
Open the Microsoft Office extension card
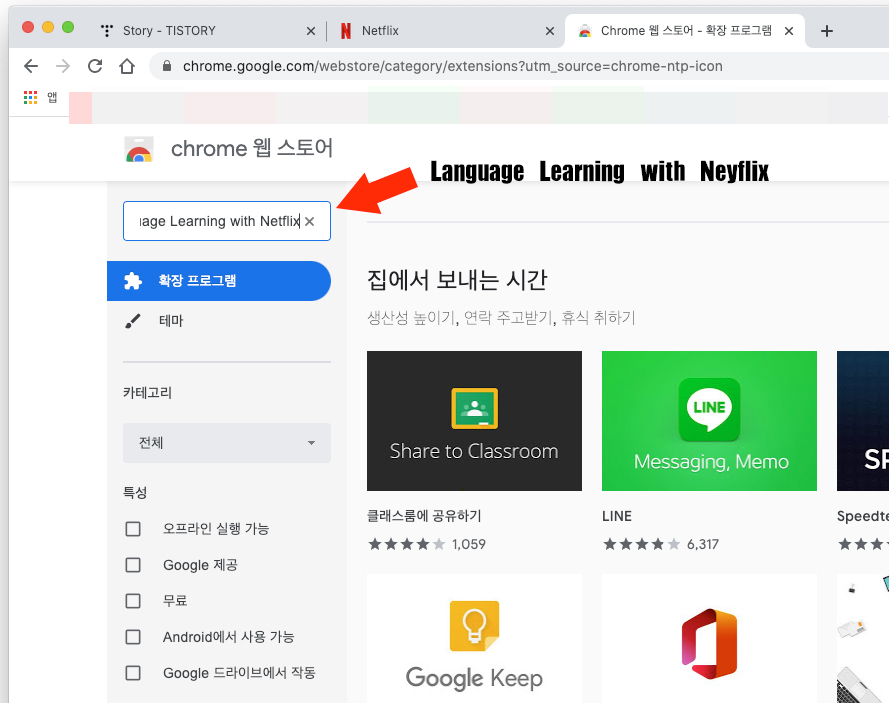[x=709, y=638]
